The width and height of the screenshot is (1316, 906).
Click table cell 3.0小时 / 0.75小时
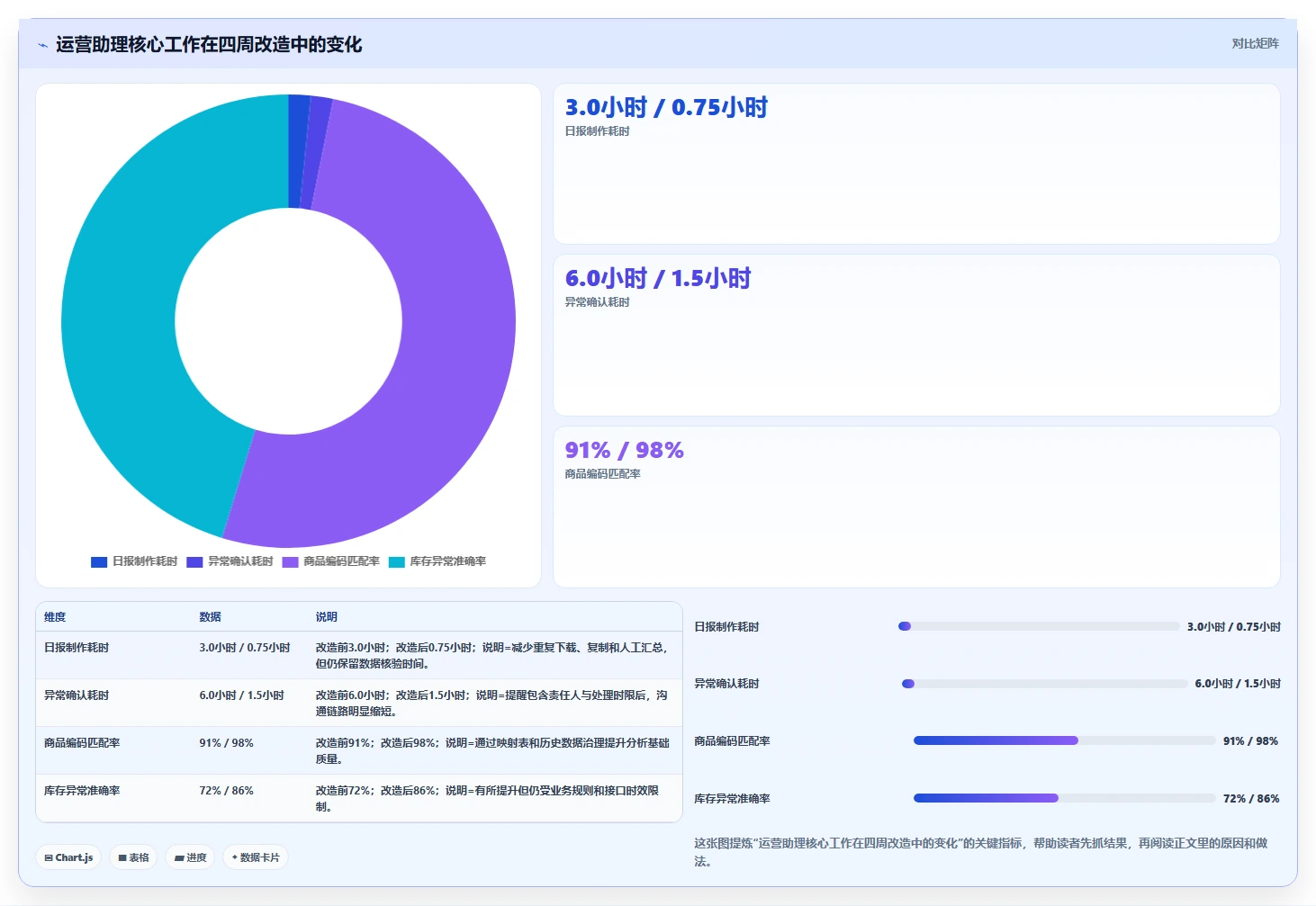click(x=245, y=648)
